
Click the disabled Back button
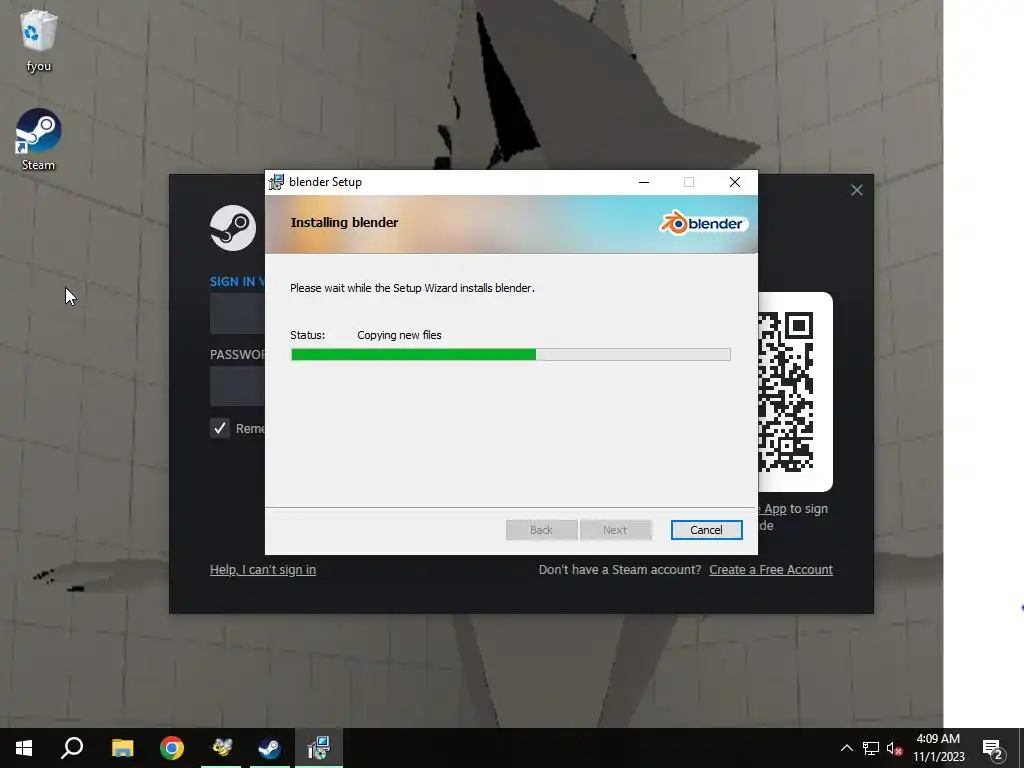[541, 530]
